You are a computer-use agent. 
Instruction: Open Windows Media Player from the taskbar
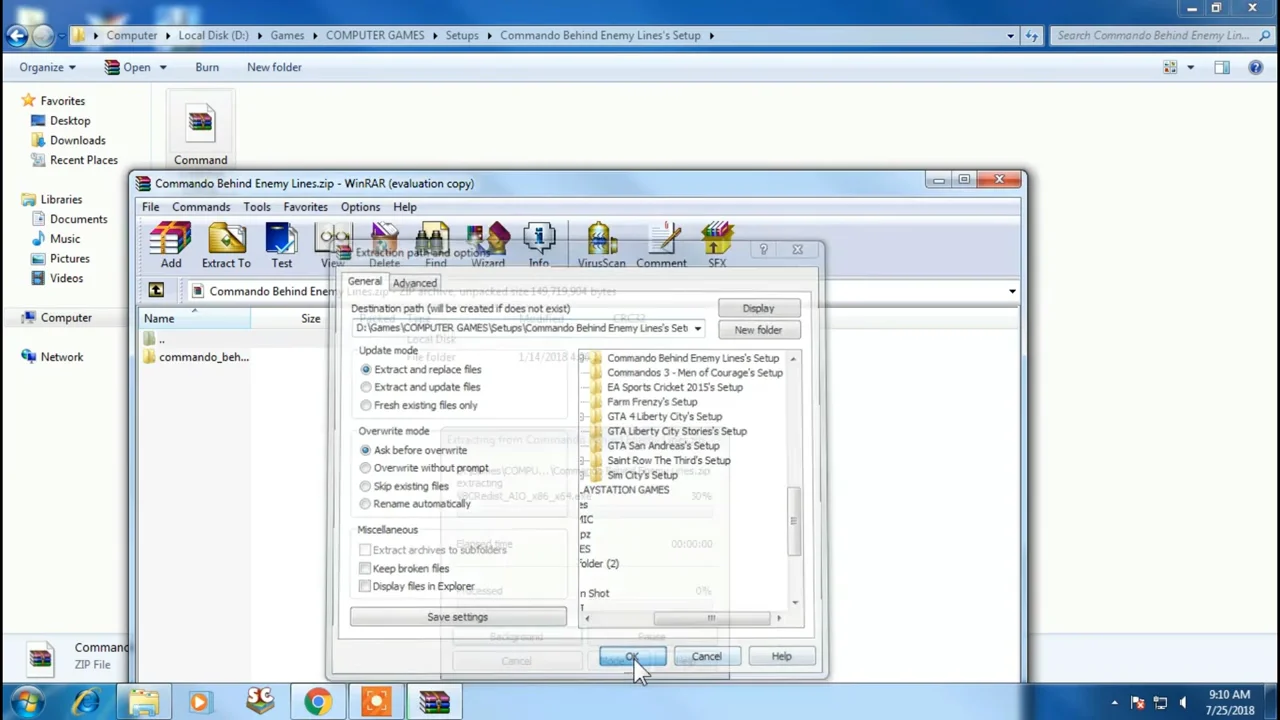(200, 702)
